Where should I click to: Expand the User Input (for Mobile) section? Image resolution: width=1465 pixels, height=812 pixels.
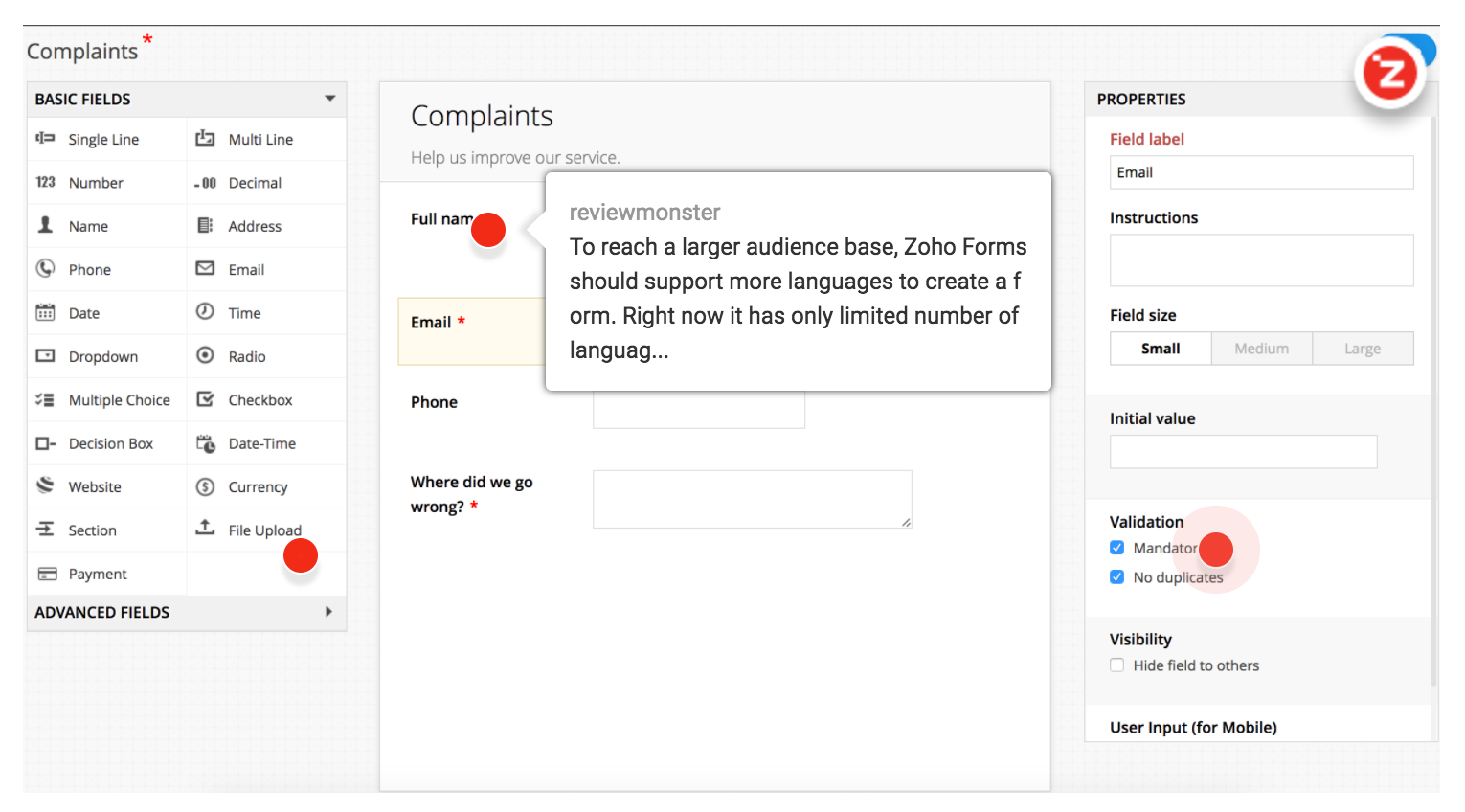click(1191, 727)
